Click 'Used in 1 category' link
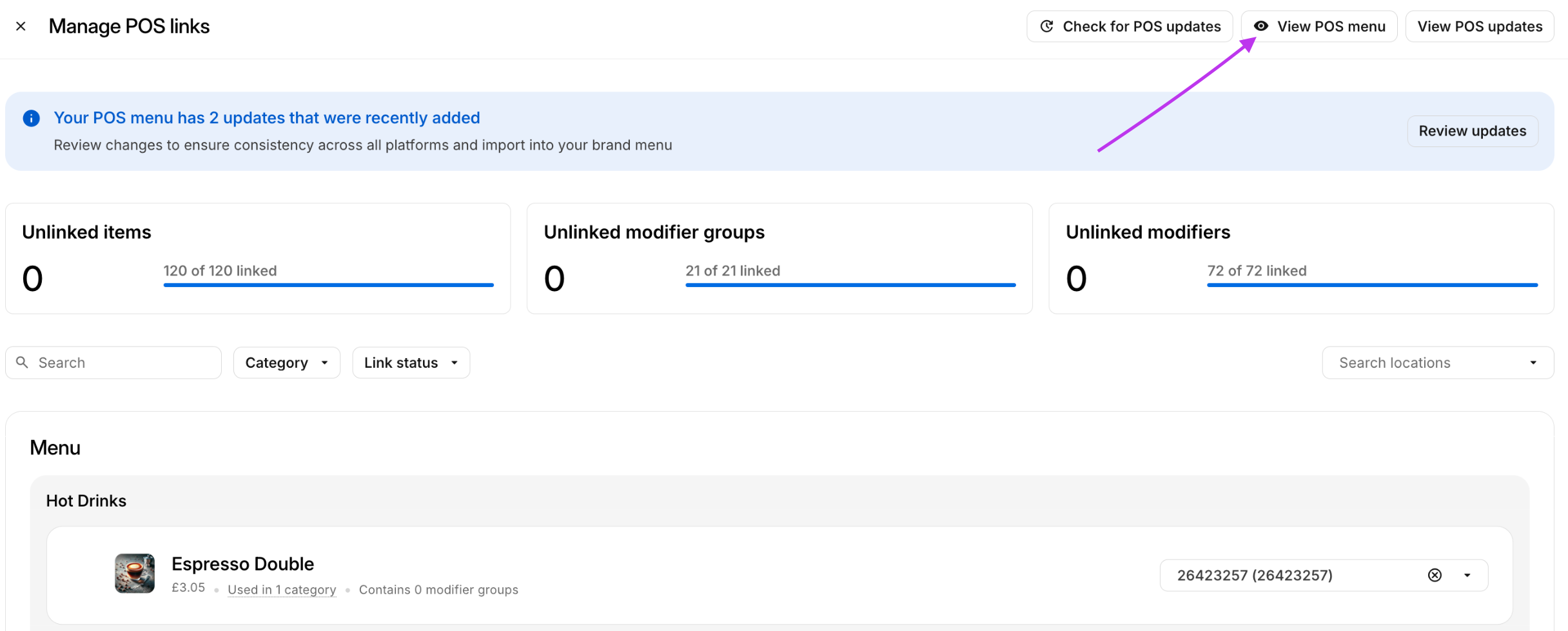The height and width of the screenshot is (631, 1568). click(x=282, y=590)
